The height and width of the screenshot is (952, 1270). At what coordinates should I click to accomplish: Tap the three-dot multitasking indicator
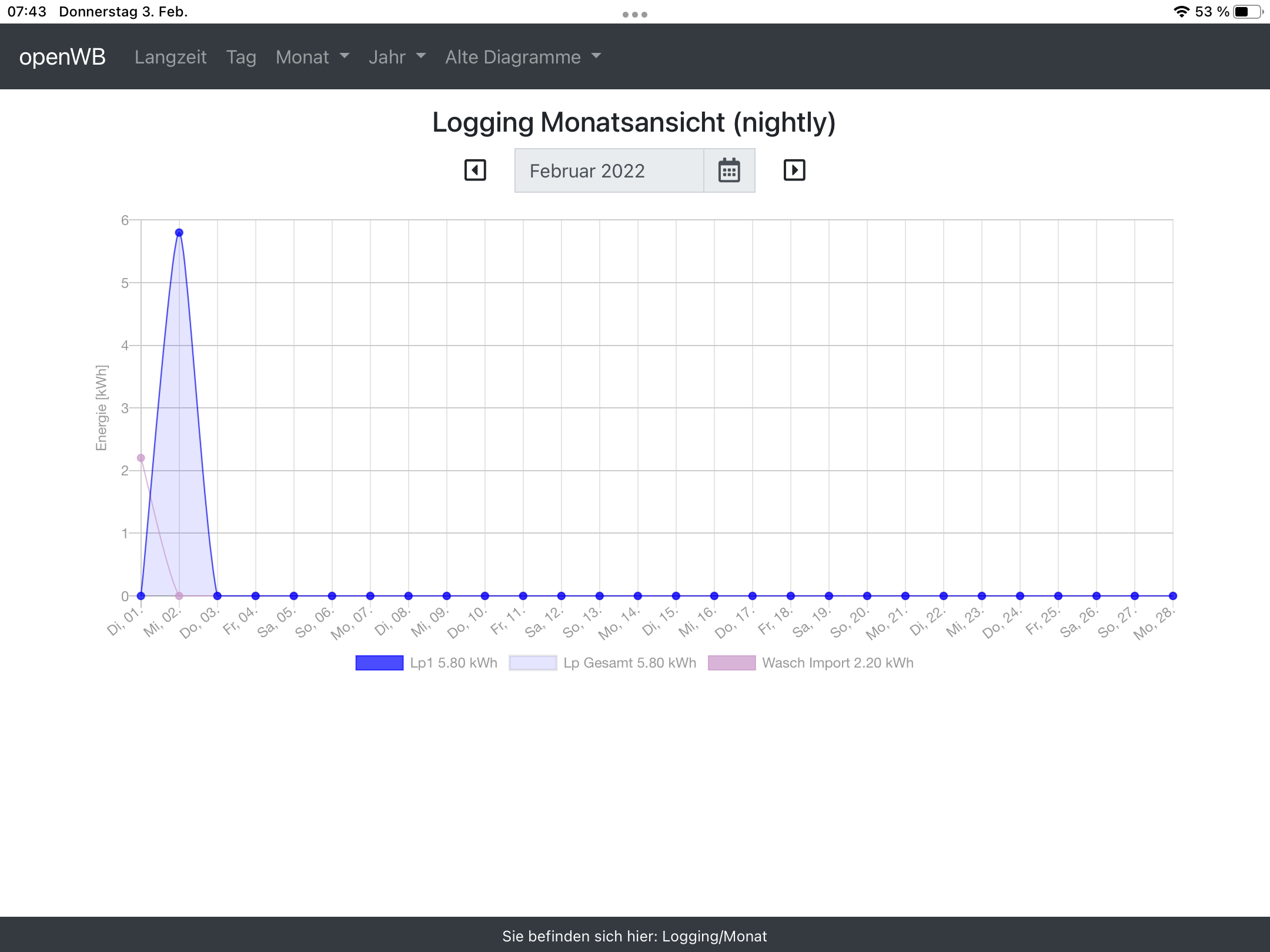pos(635,15)
